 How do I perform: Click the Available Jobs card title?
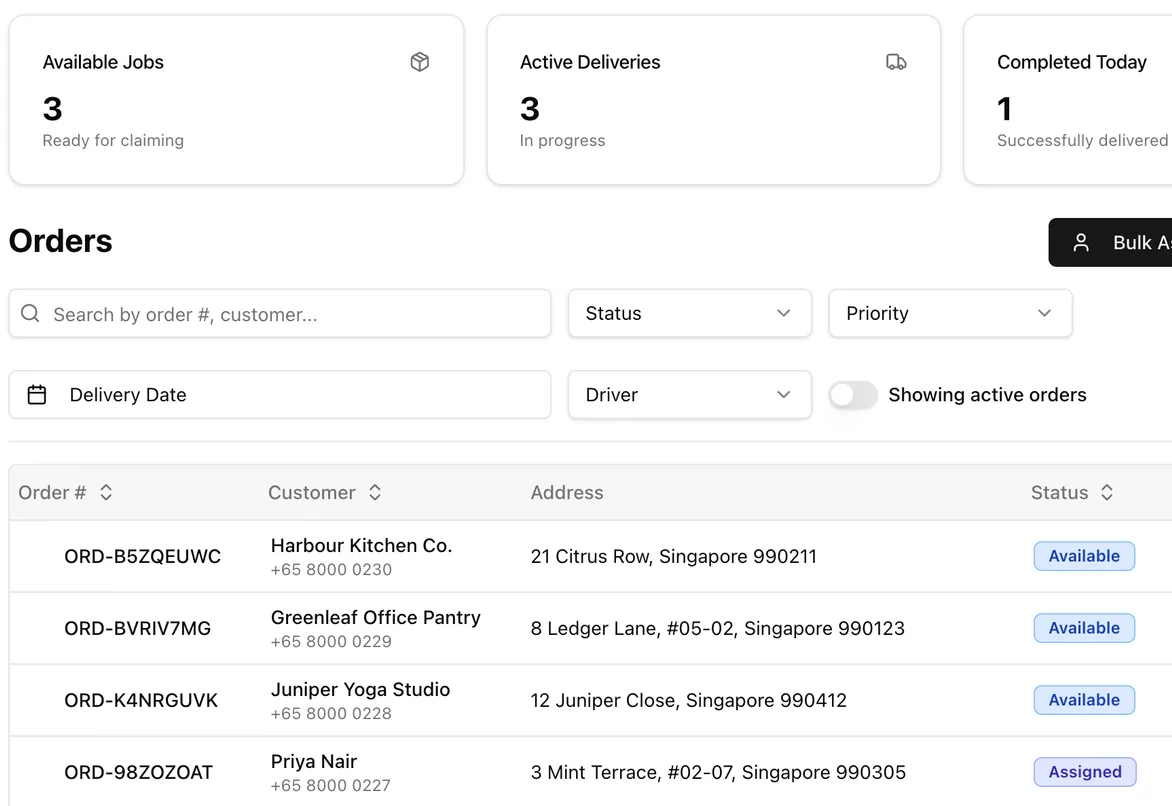103,62
